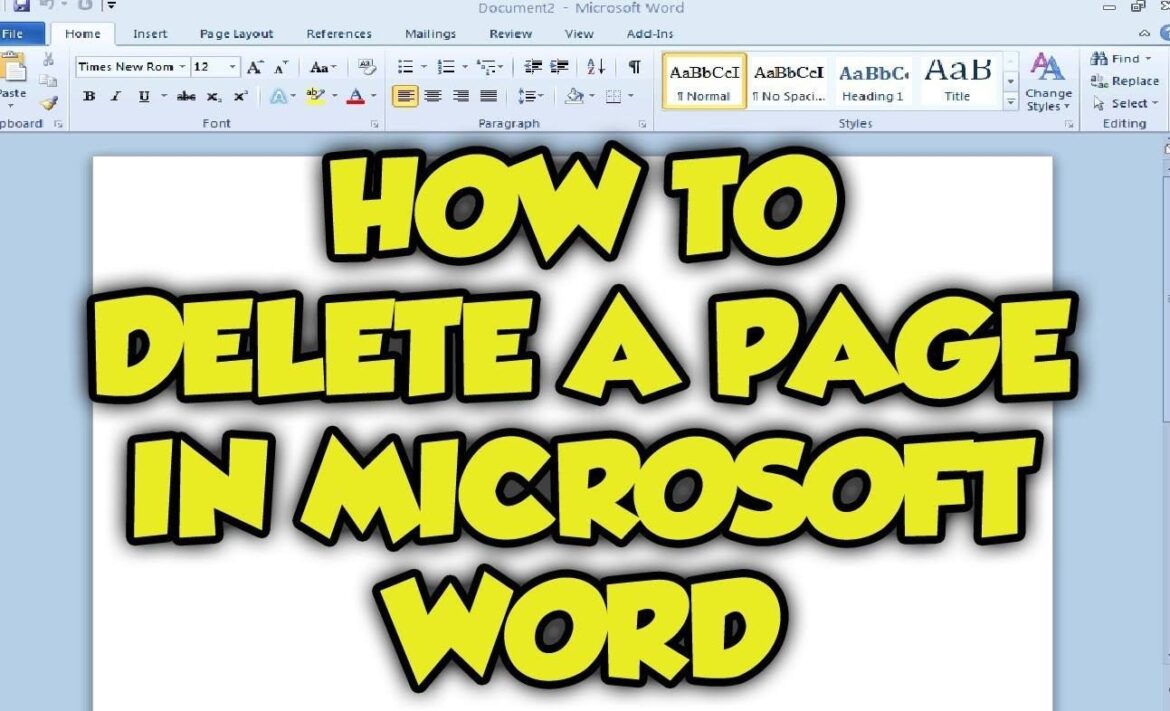Apply strikethrough with the abc icon
This screenshot has width=1170, height=711.
(x=186, y=97)
